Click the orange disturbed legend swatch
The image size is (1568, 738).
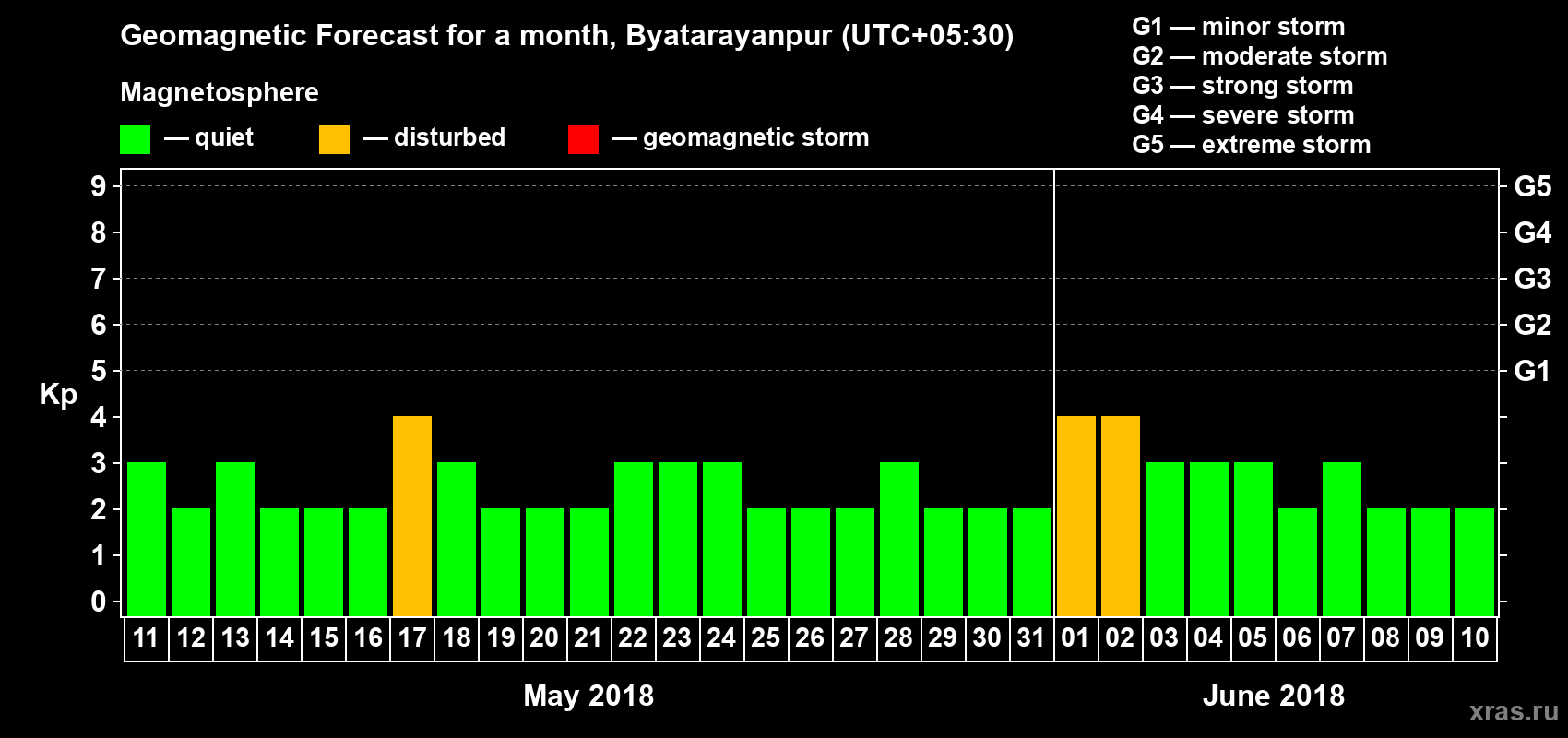pyautogui.click(x=334, y=139)
